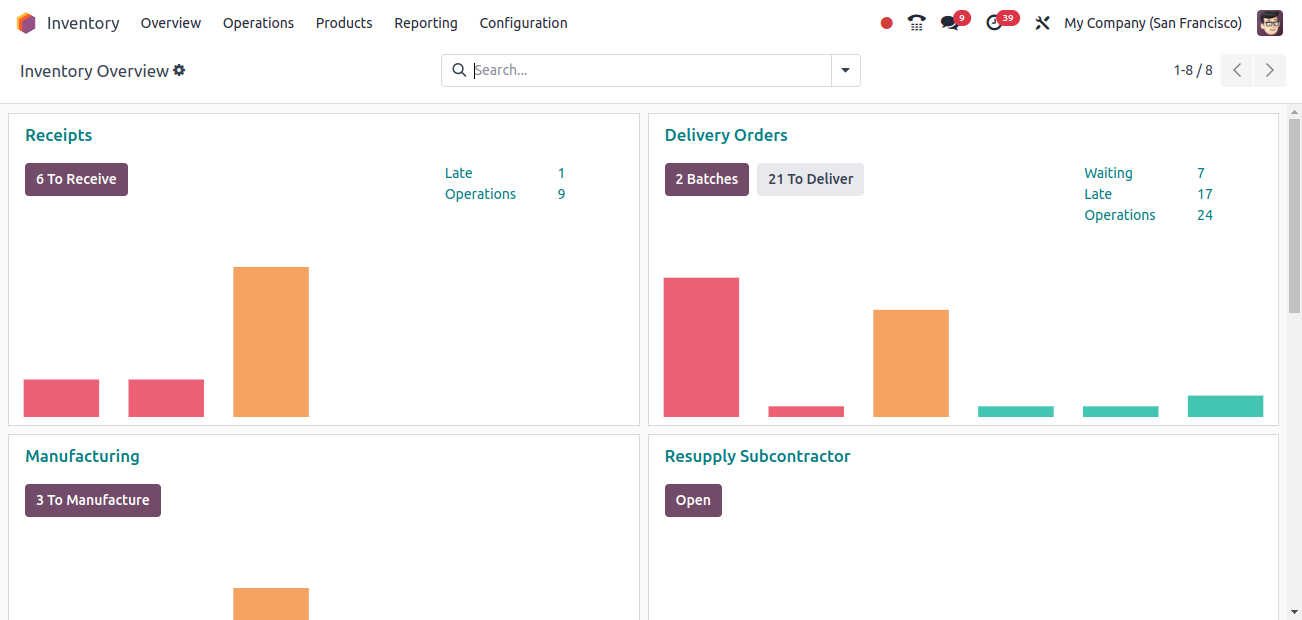Click the Waiting link in Delivery Orders
Screen dimensions: 1302x620
(1108, 173)
